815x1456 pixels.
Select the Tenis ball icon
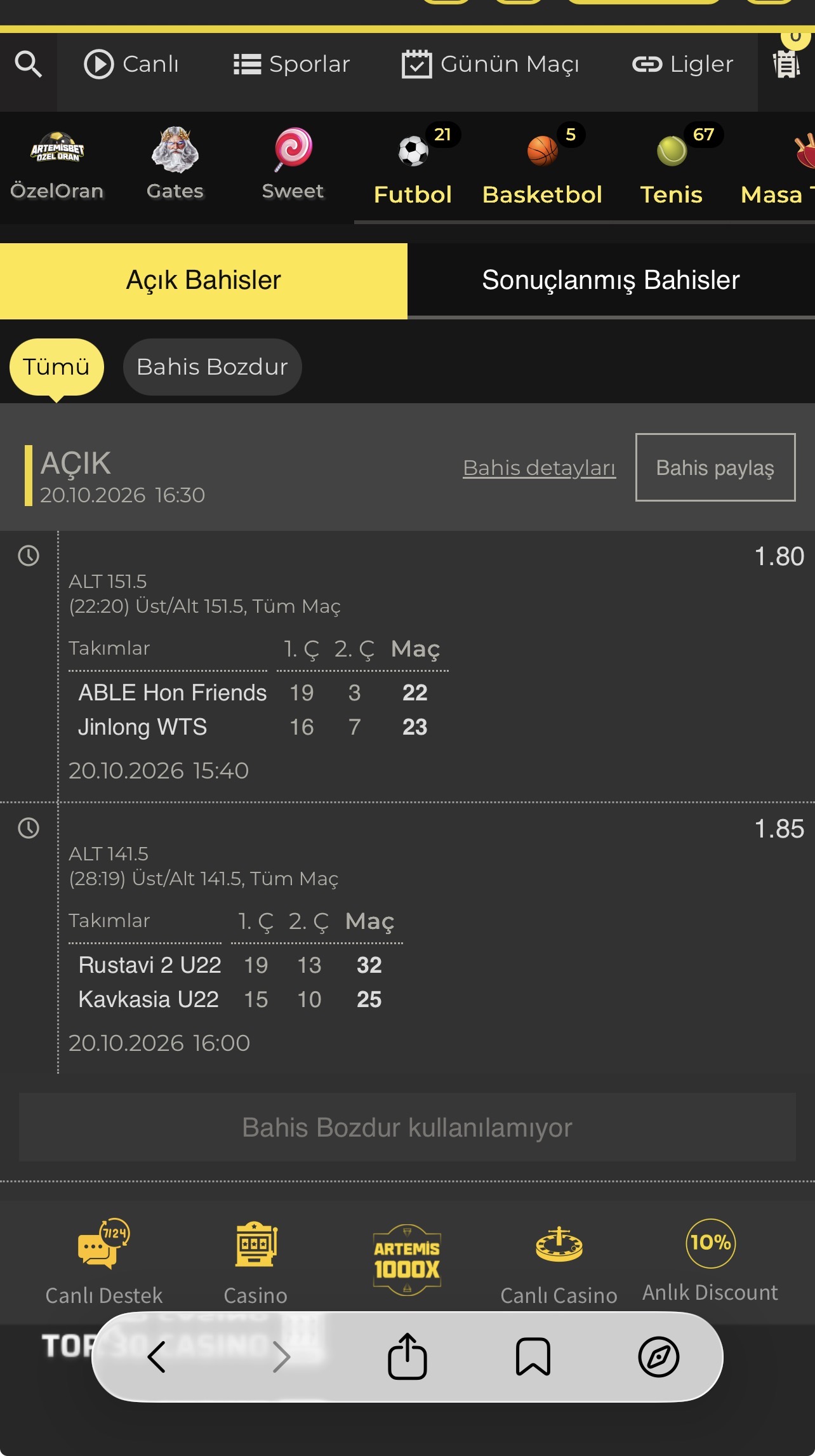tap(672, 151)
